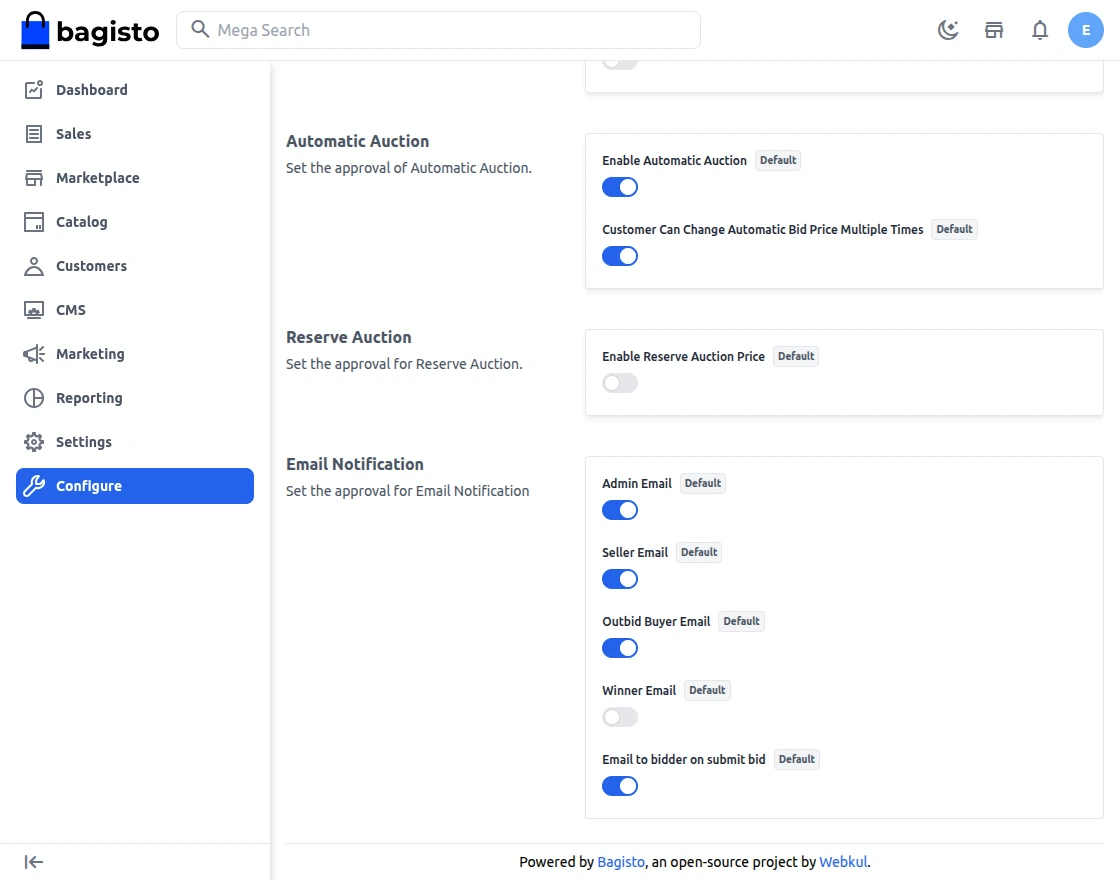Open the Catalog menu item
The image size is (1120, 880).
click(134, 222)
